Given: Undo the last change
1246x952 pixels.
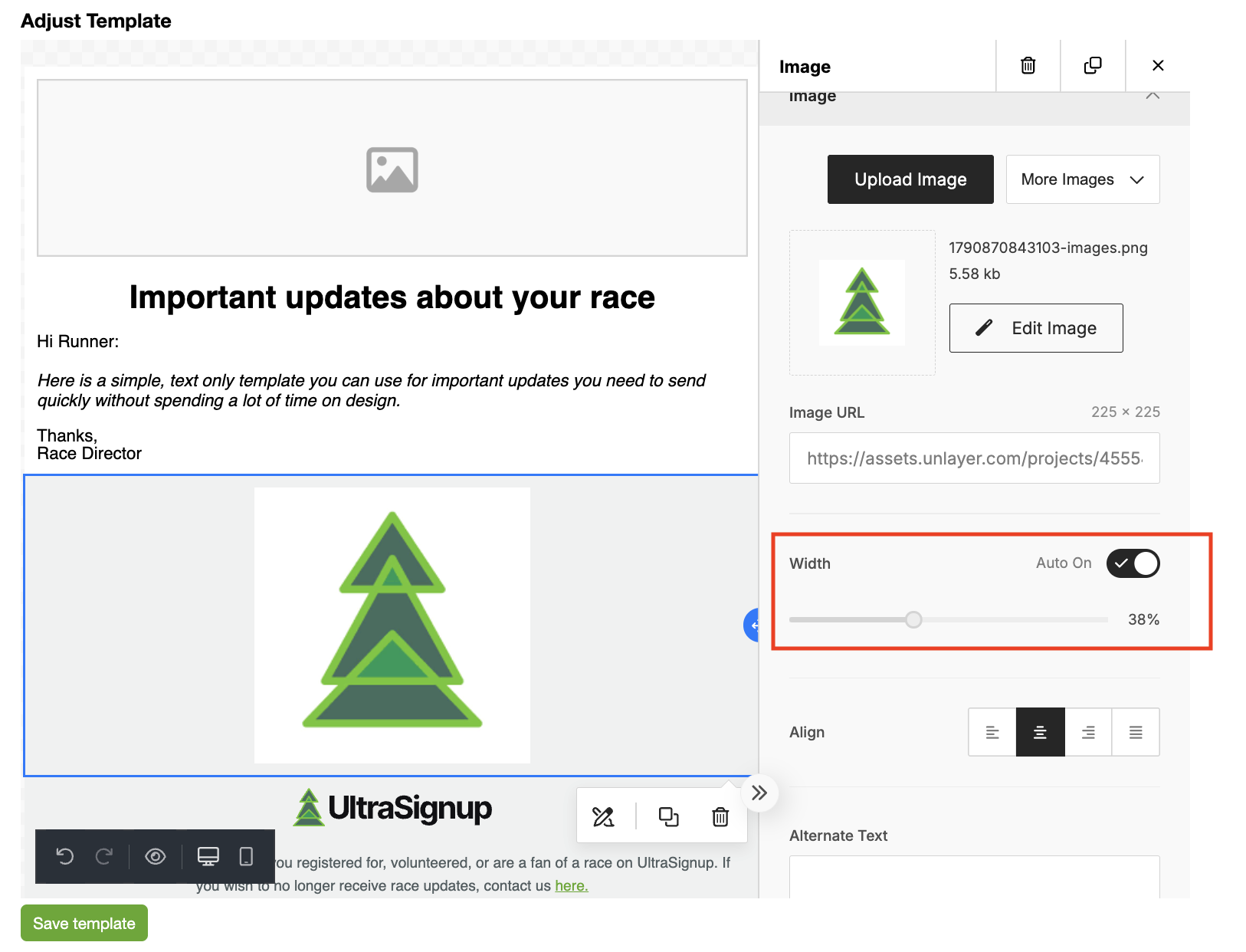Looking at the screenshot, I should point(65,856).
